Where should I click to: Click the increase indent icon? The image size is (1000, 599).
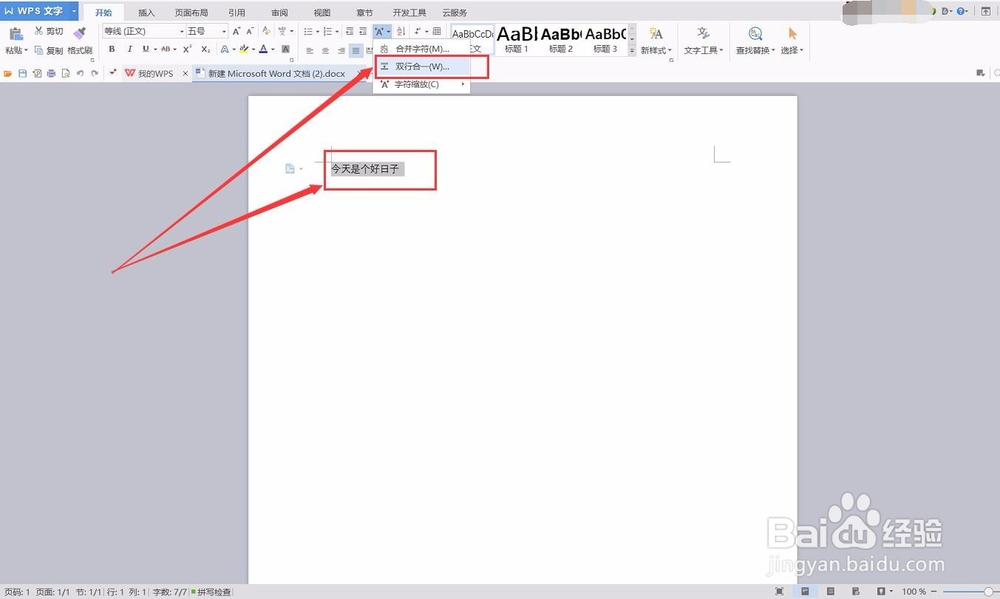(363, 31)
